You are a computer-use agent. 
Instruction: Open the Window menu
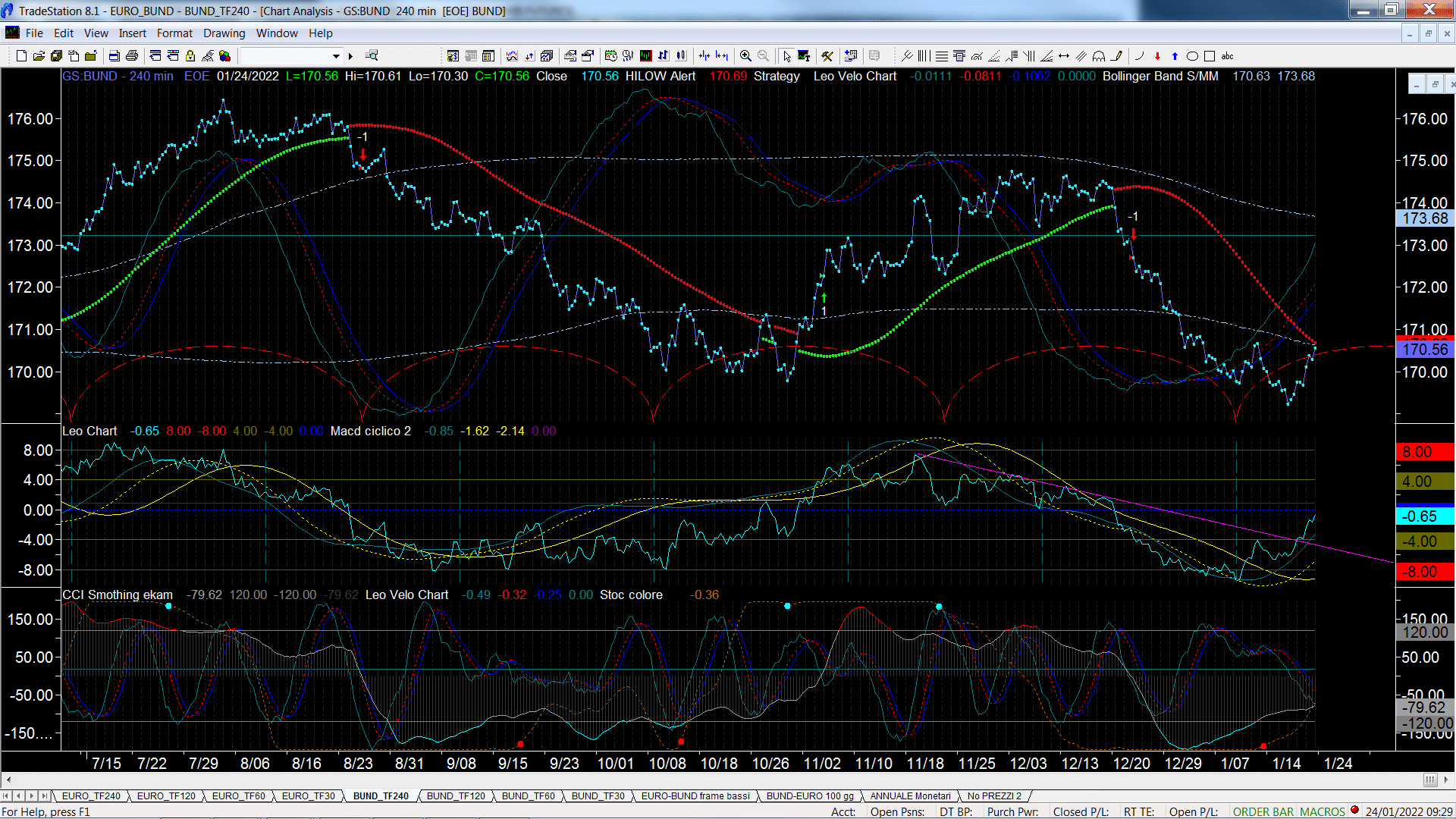(277, 33)
